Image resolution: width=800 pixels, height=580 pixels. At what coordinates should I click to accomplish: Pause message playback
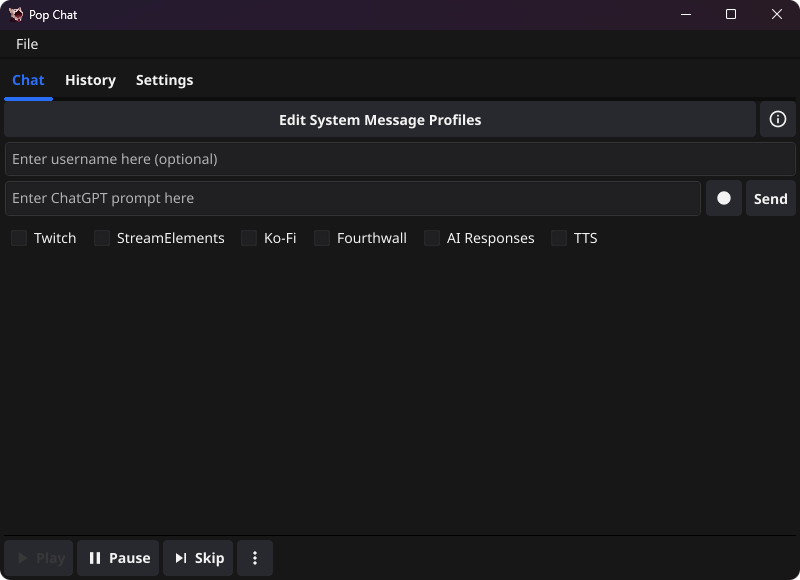click(117, 558)
